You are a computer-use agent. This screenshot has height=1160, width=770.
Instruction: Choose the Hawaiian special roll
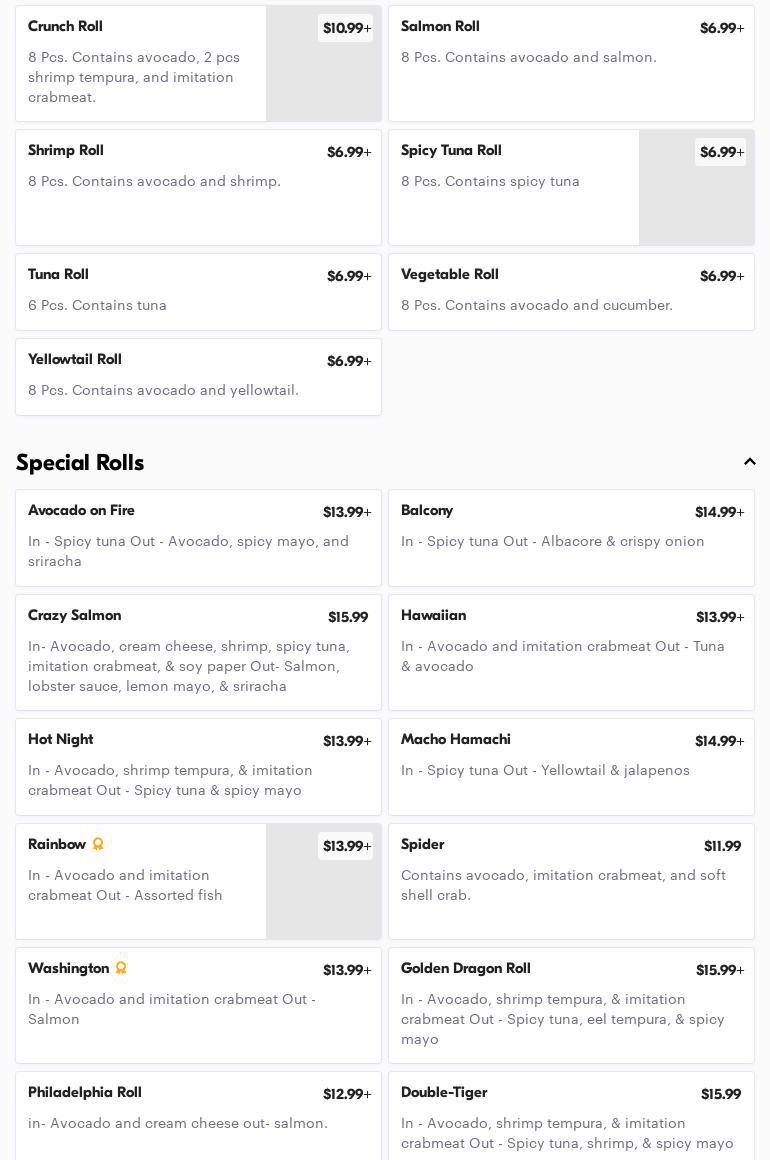click(x=571, y=652)
